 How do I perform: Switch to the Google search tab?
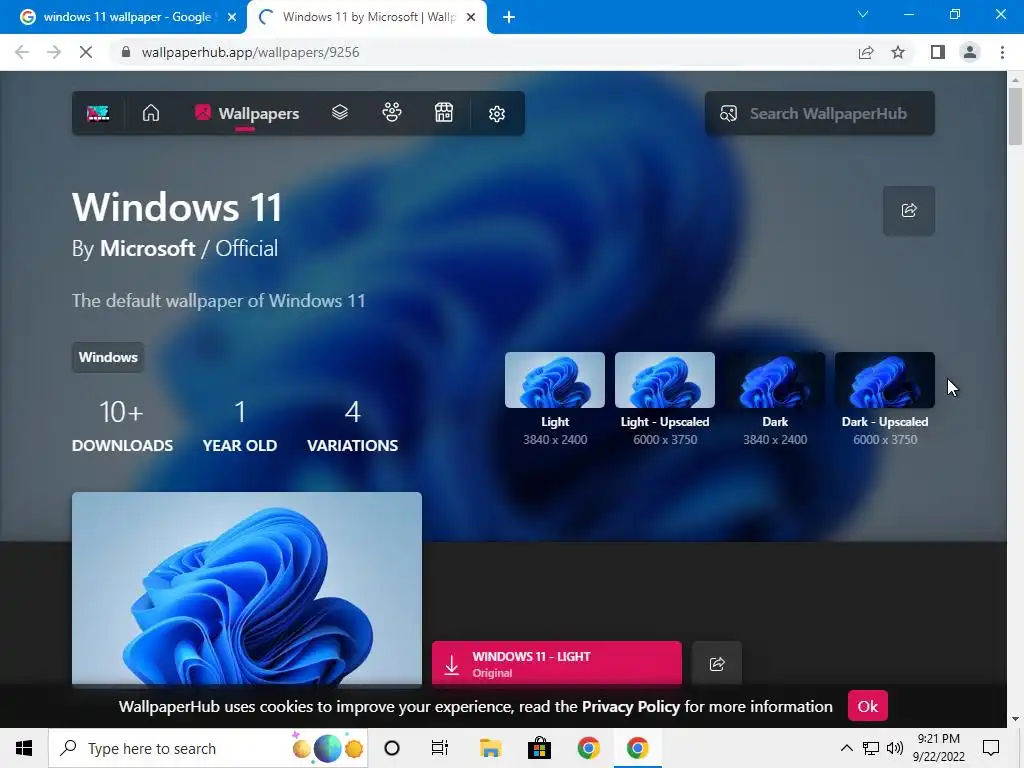pos(124,17)
